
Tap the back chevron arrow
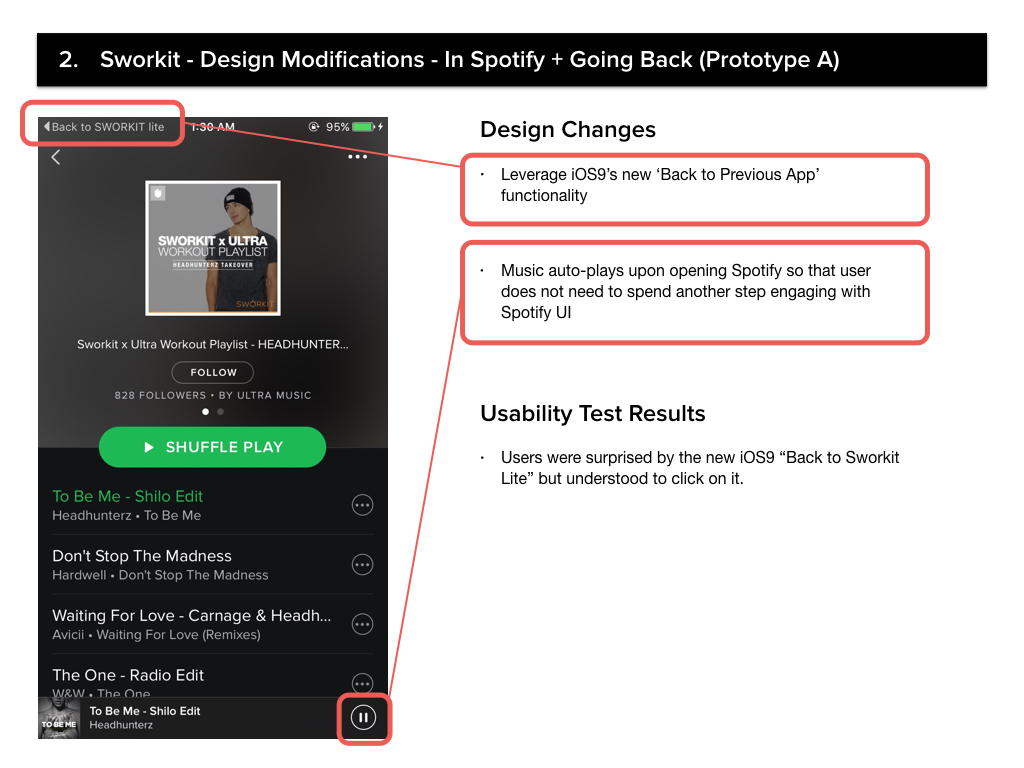point(56,157)
